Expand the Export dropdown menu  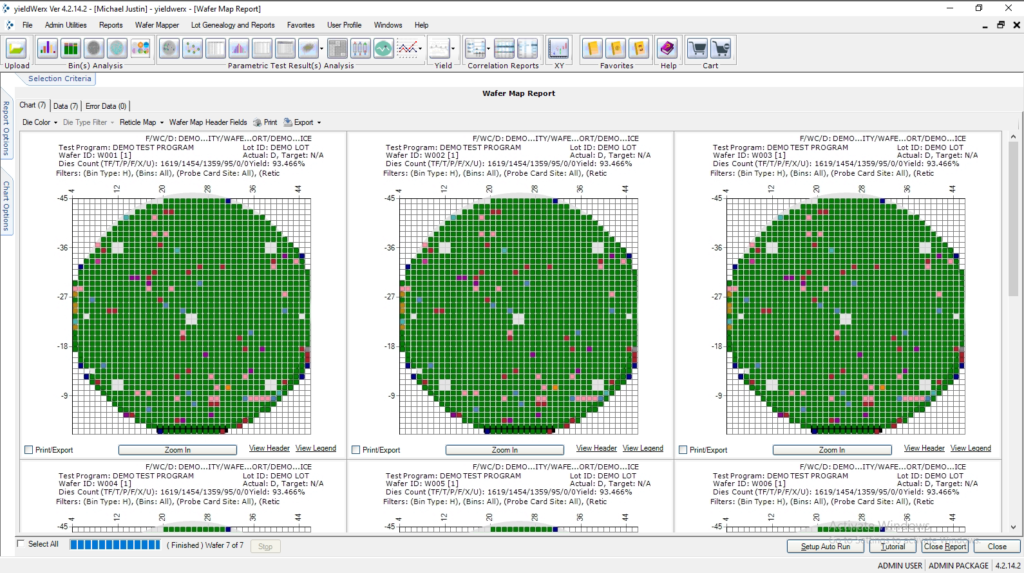[300, 122]
